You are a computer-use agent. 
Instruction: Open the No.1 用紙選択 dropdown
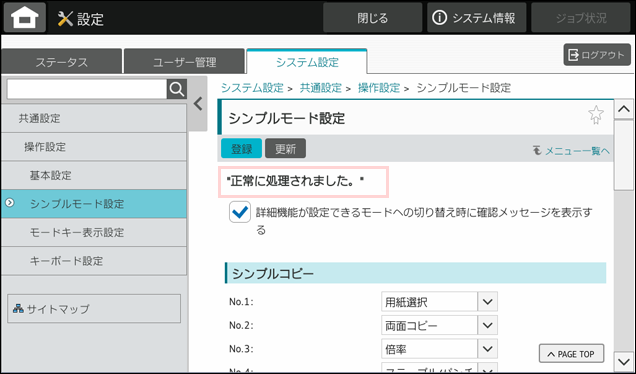[439, 302]
